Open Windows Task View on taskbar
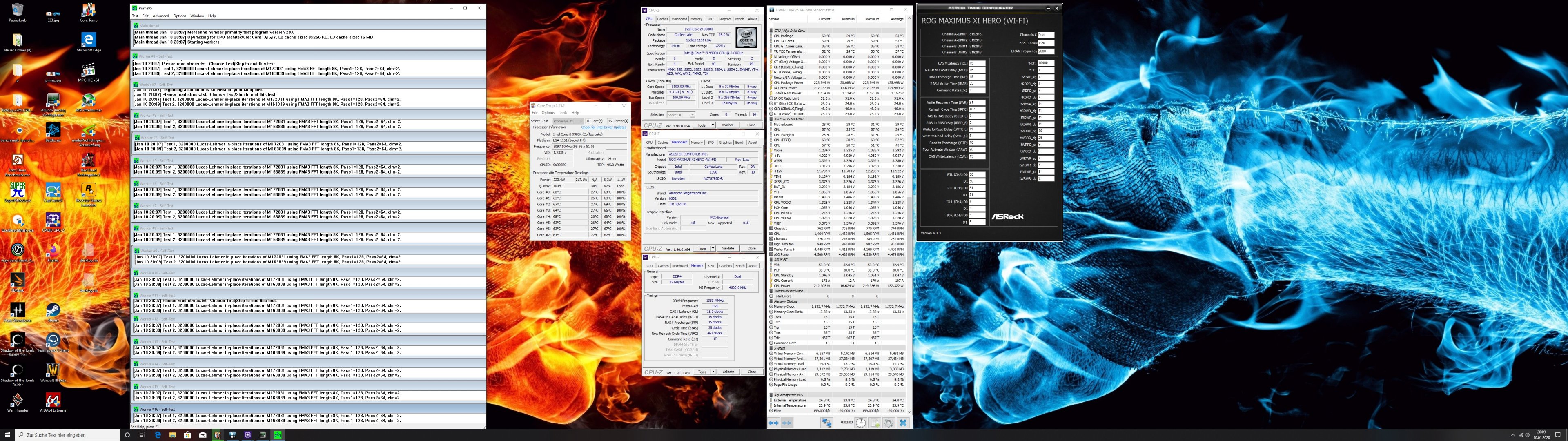This screenshot has width=1568, height=441. (143, 435)
